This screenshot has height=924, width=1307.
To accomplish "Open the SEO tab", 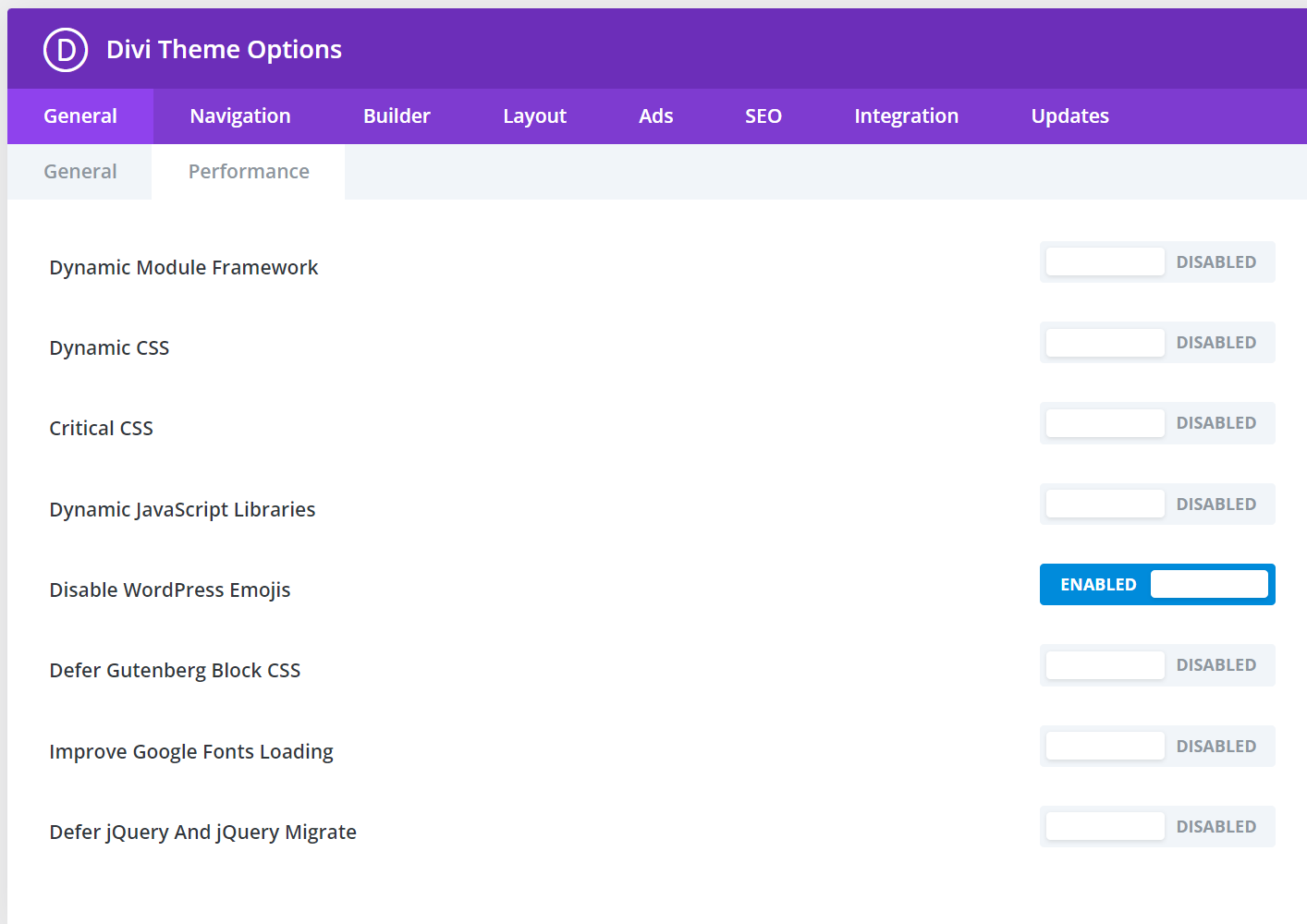I will (763, 116).
